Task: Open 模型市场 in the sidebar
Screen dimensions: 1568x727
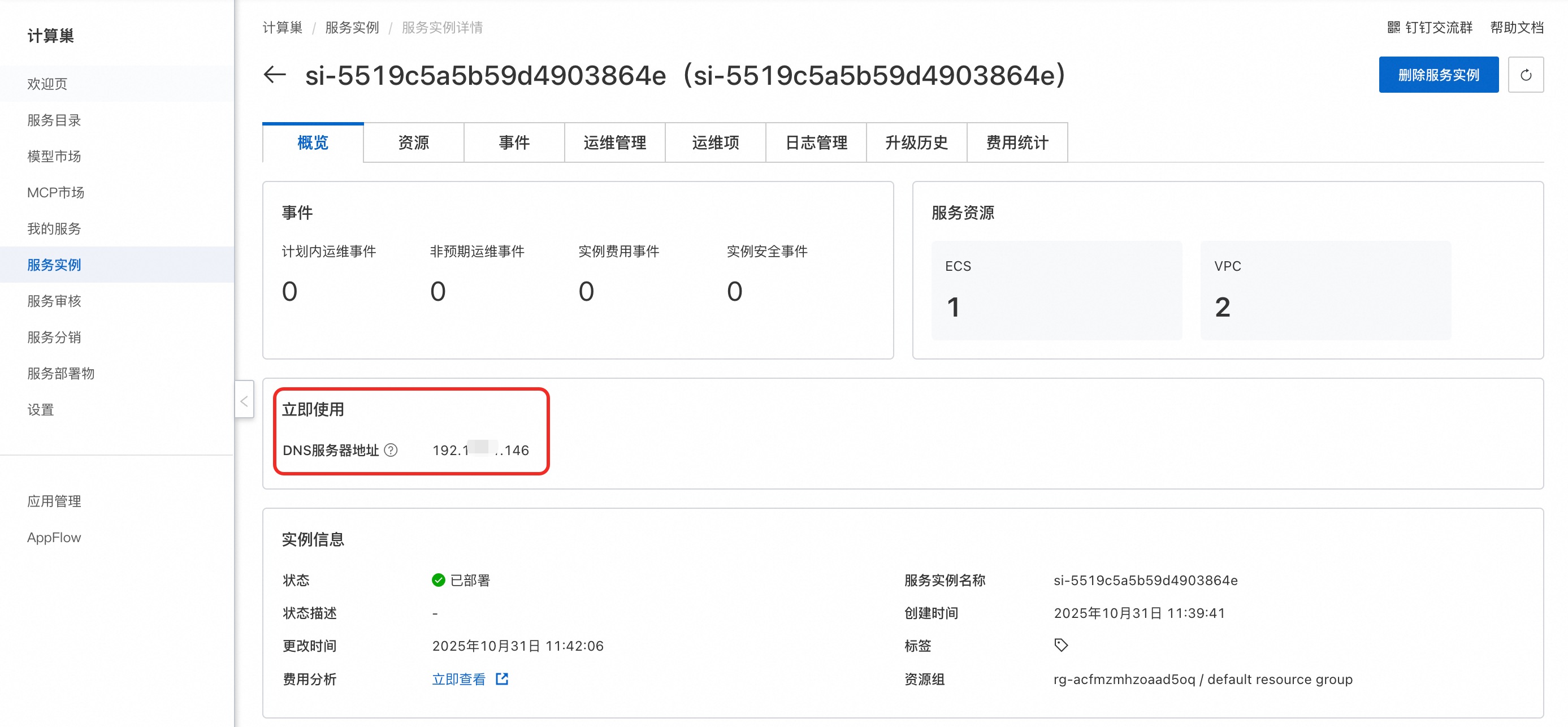Action: coord(54,157)
